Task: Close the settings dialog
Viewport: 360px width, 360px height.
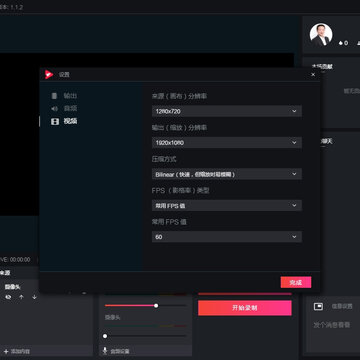Action: pos(313,75)
